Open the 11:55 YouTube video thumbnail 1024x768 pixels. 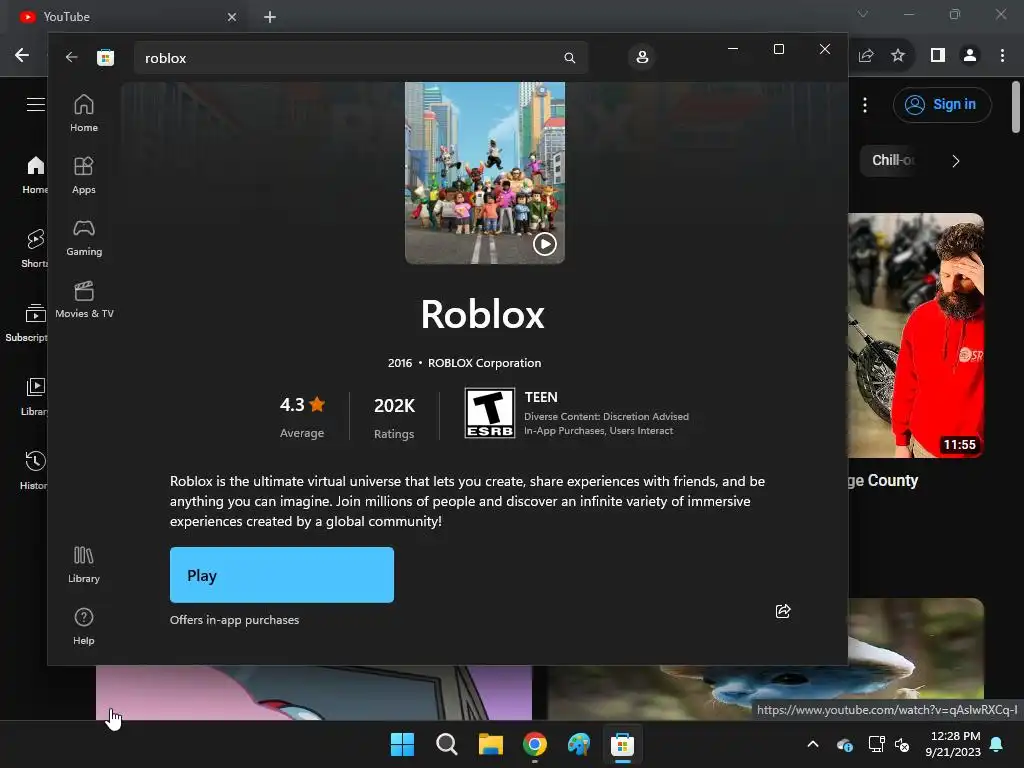click(916, 335)
